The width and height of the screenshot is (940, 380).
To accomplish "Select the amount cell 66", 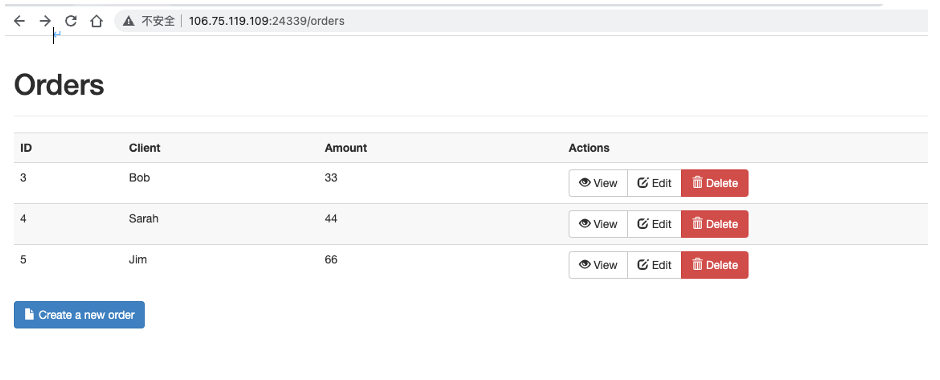I will [331, 259].
